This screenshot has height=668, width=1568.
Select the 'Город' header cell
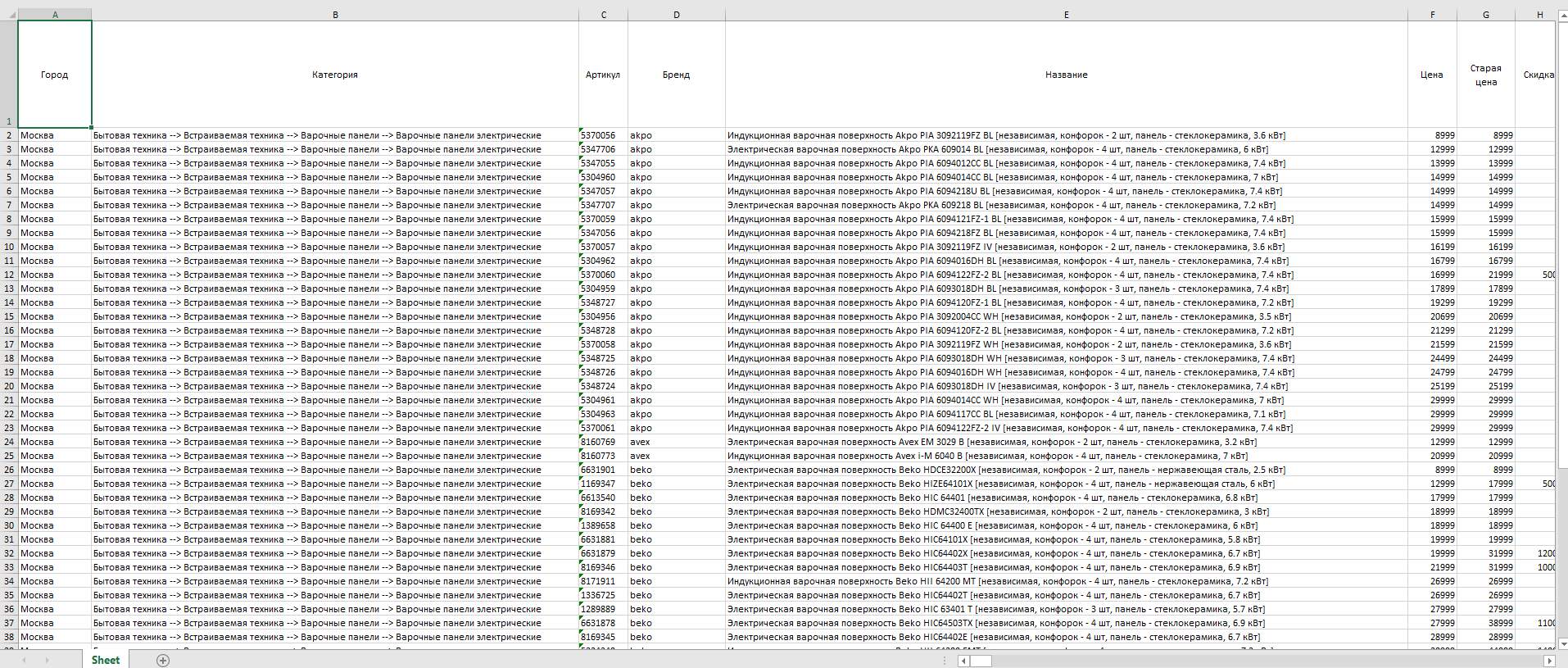point(55,75)
